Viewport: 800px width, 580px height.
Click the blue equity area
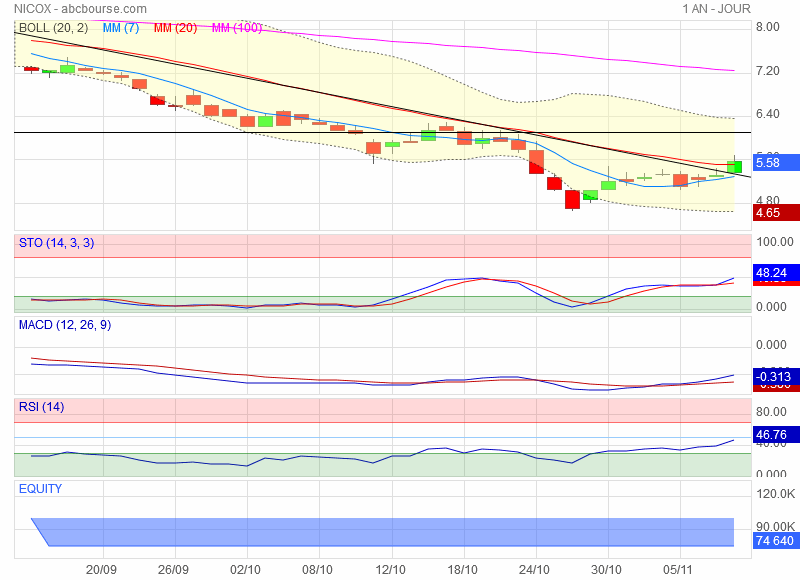coord(383,532)
